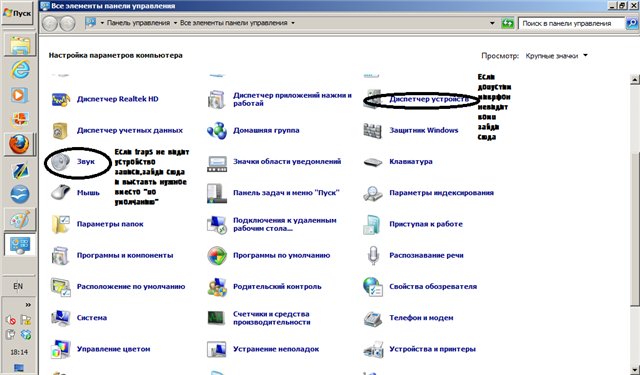Open the address bar history dropdown
Image resolution: width=640 pixels, height=375 pixels.
click(x=492, y=24)
